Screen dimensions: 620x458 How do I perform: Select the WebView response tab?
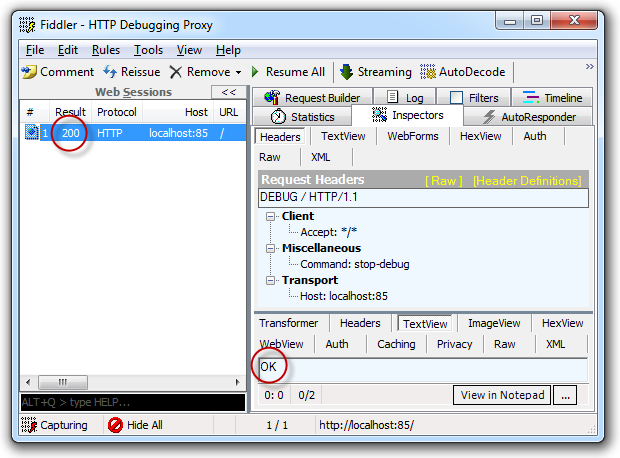point(282,344)
